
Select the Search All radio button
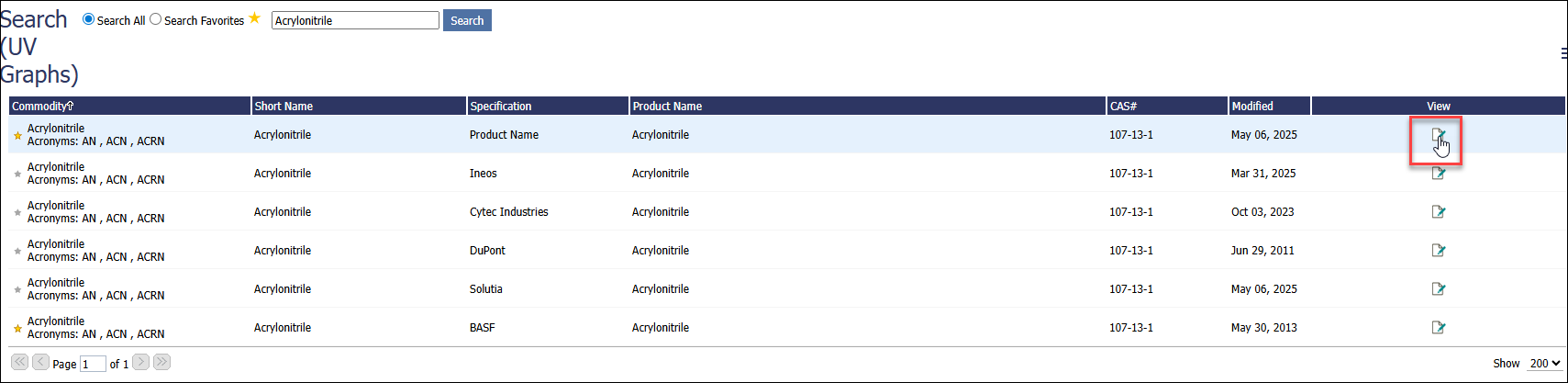[x=89, y=19]
